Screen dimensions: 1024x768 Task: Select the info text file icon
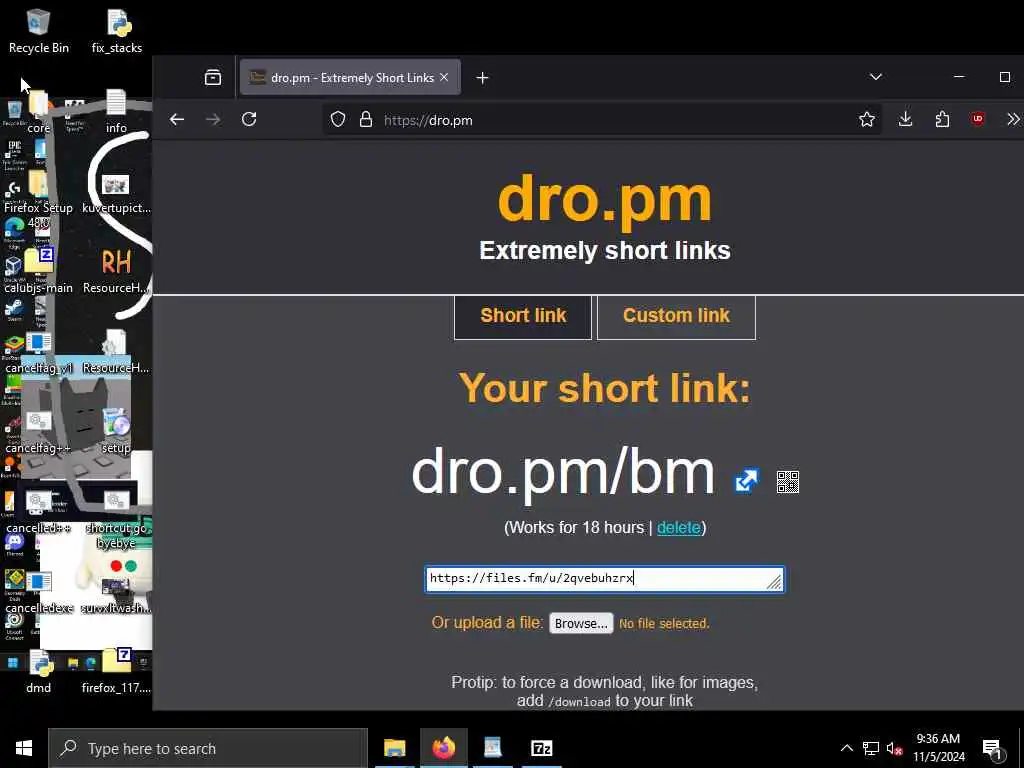[116, 112]
